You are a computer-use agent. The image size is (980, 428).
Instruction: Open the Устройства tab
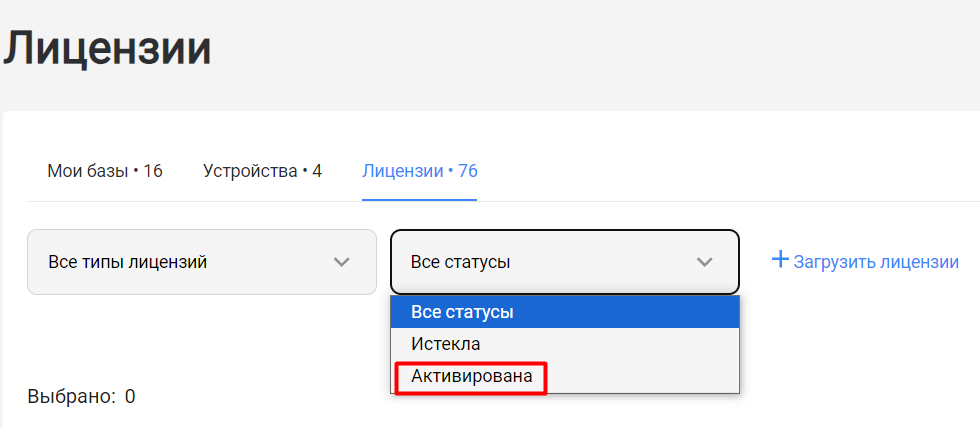click(262, 171)
